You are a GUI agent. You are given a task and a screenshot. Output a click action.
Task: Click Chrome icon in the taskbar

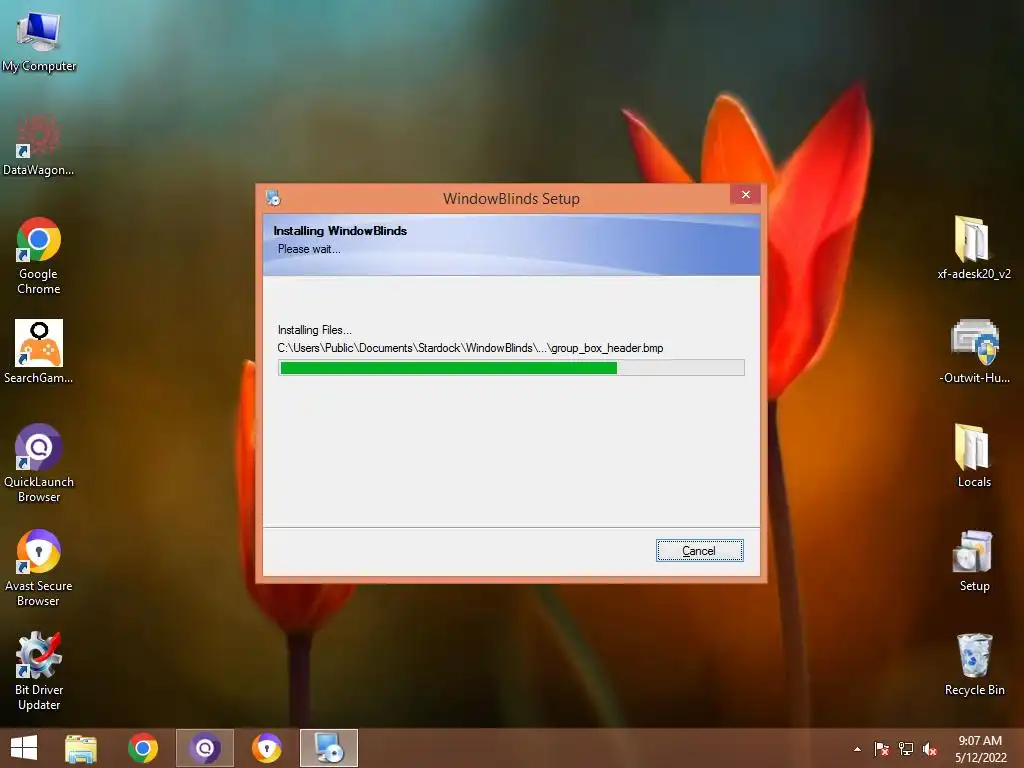pyautogui.click(x=143, y=748)
